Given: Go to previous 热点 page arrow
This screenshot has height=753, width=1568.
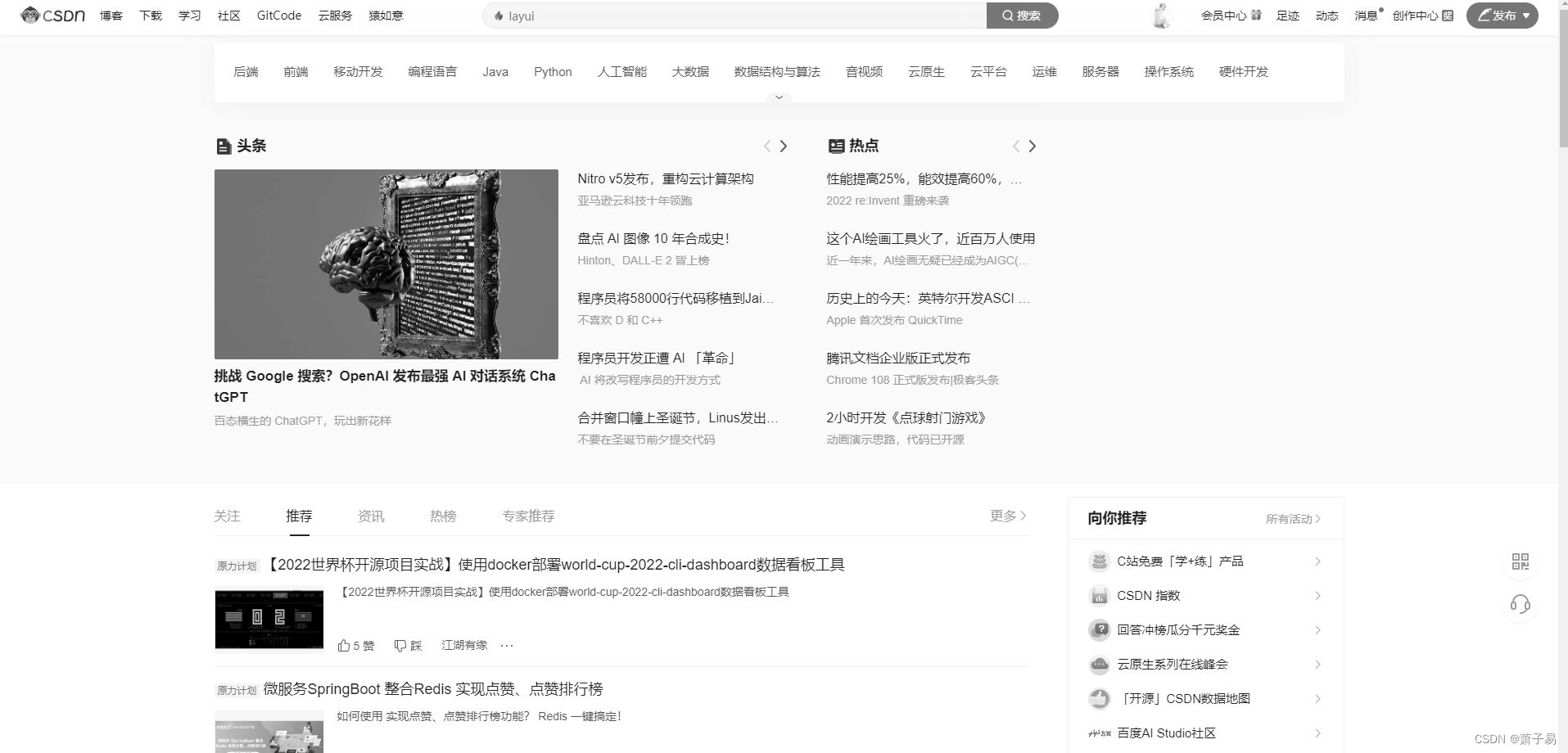Looking at the screenshot, I should [1016, 146].
